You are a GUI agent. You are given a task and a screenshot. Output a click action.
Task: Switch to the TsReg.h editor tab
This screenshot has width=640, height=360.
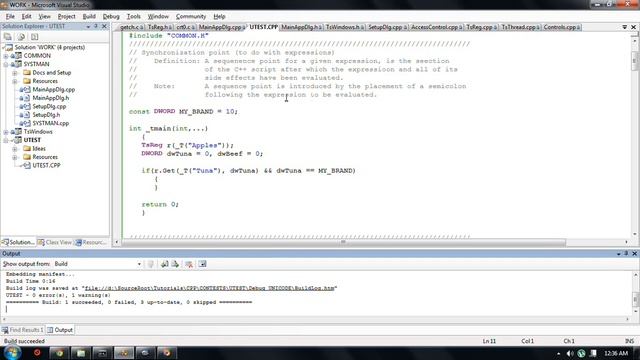(159, 27)
